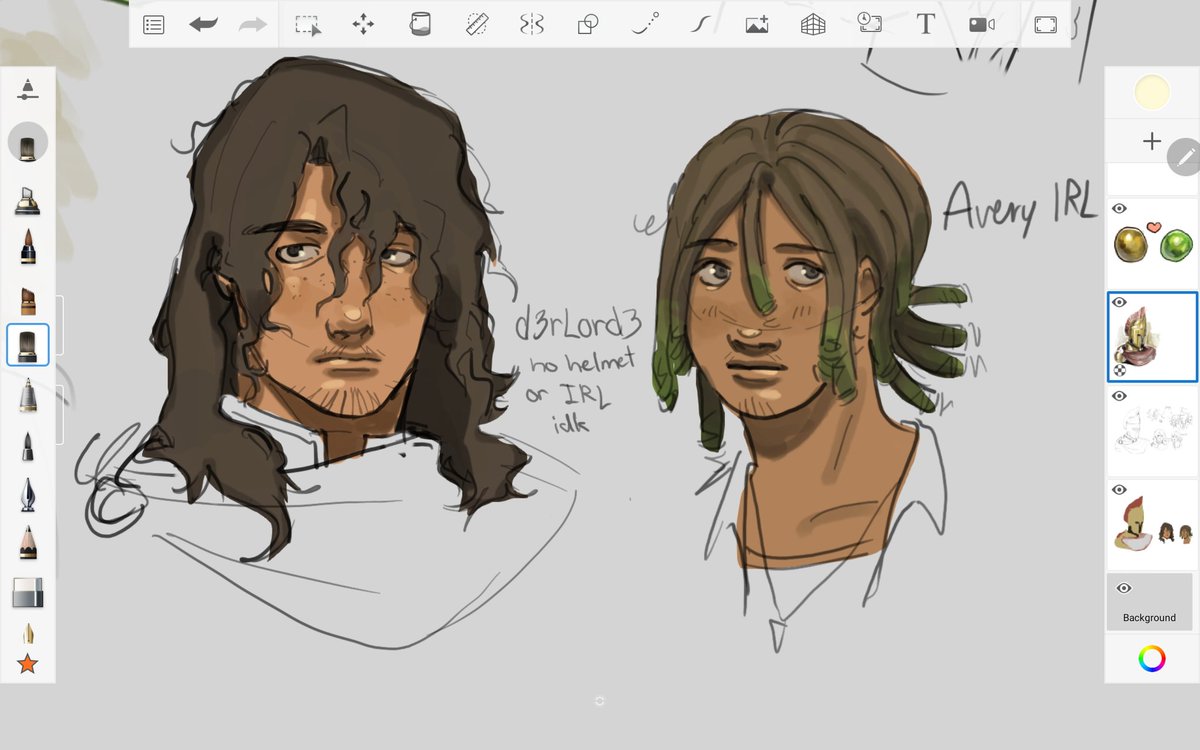The image size is (1200, 750).
Task: Toggle full screen canvas mode
Action: coord(1045,25)
